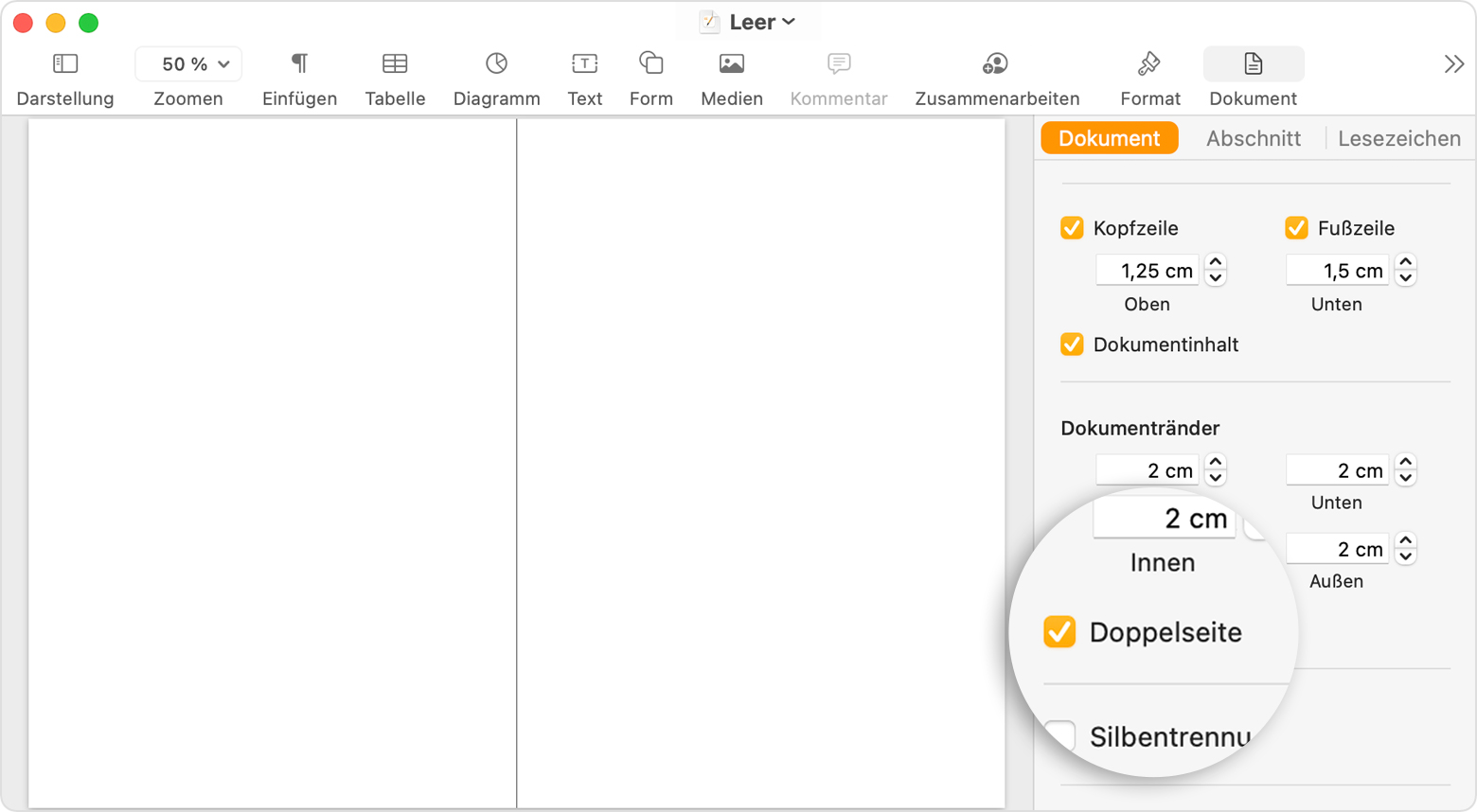Toggle the Dokumentinhalt checkbox
The height and width of the screenshot is (812, 1477).
tap(1072, 344)
